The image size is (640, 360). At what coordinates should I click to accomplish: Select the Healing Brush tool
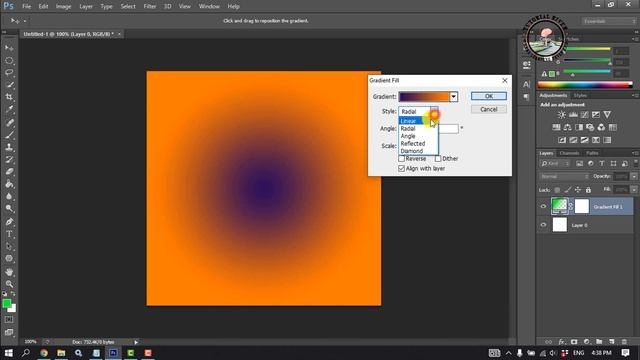[9, 122]
